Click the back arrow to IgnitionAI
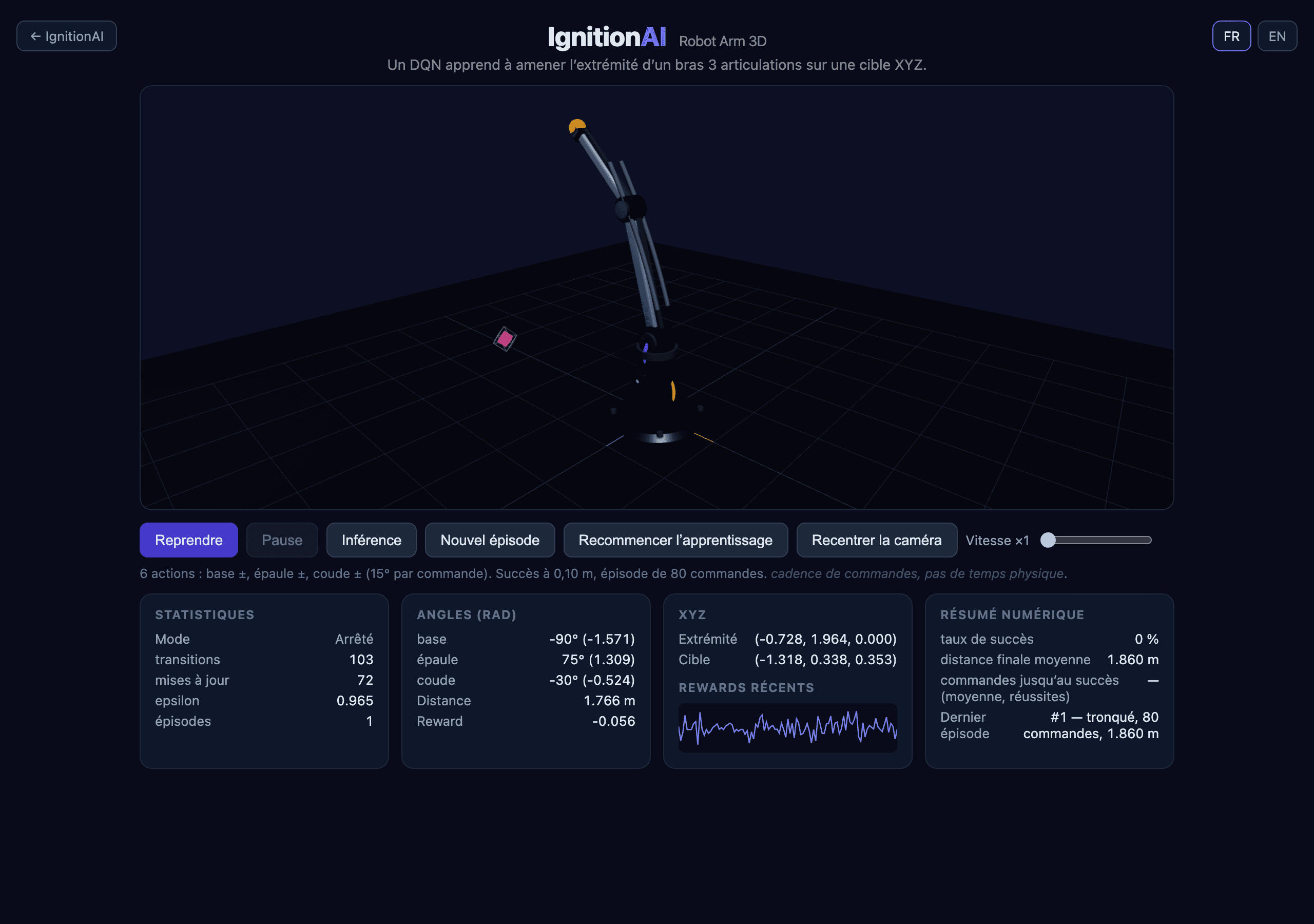This screenshot has height=924, width=1314. (x=66, y=36)
